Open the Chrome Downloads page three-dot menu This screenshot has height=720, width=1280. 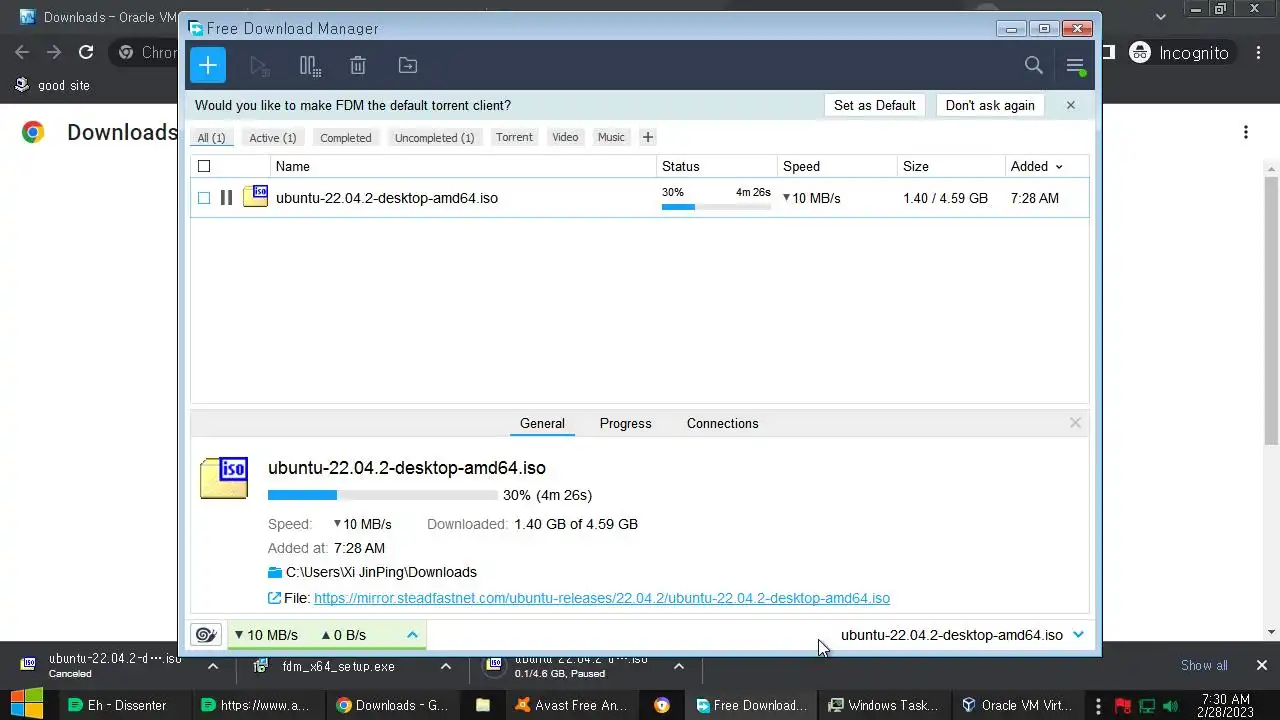[1246, 132]
